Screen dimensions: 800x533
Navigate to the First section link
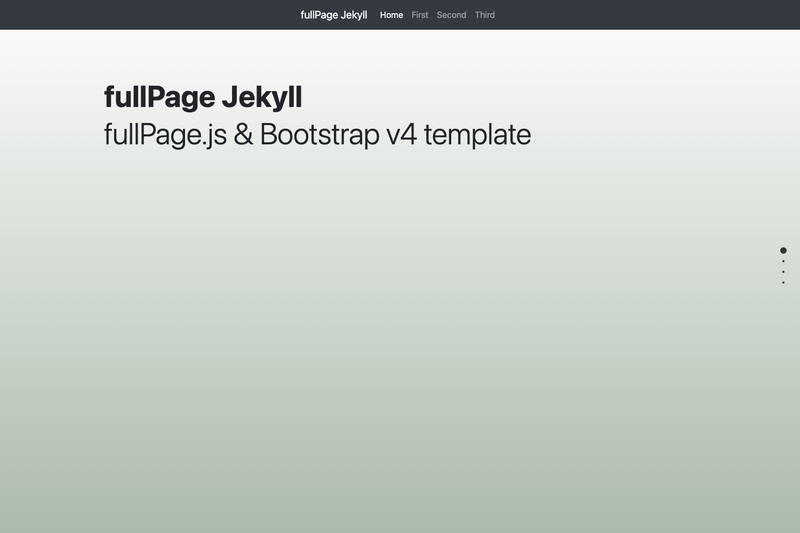[420, 15]
